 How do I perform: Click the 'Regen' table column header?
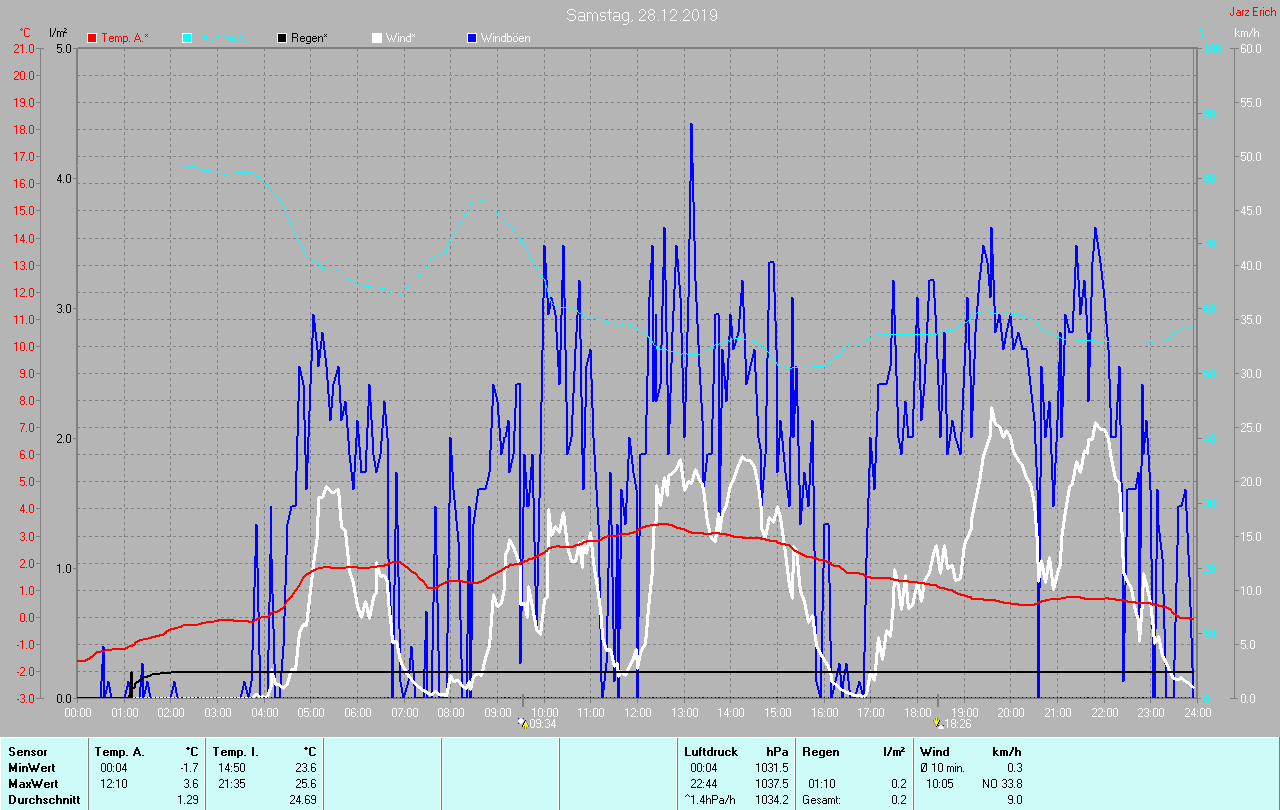(820, 751)
